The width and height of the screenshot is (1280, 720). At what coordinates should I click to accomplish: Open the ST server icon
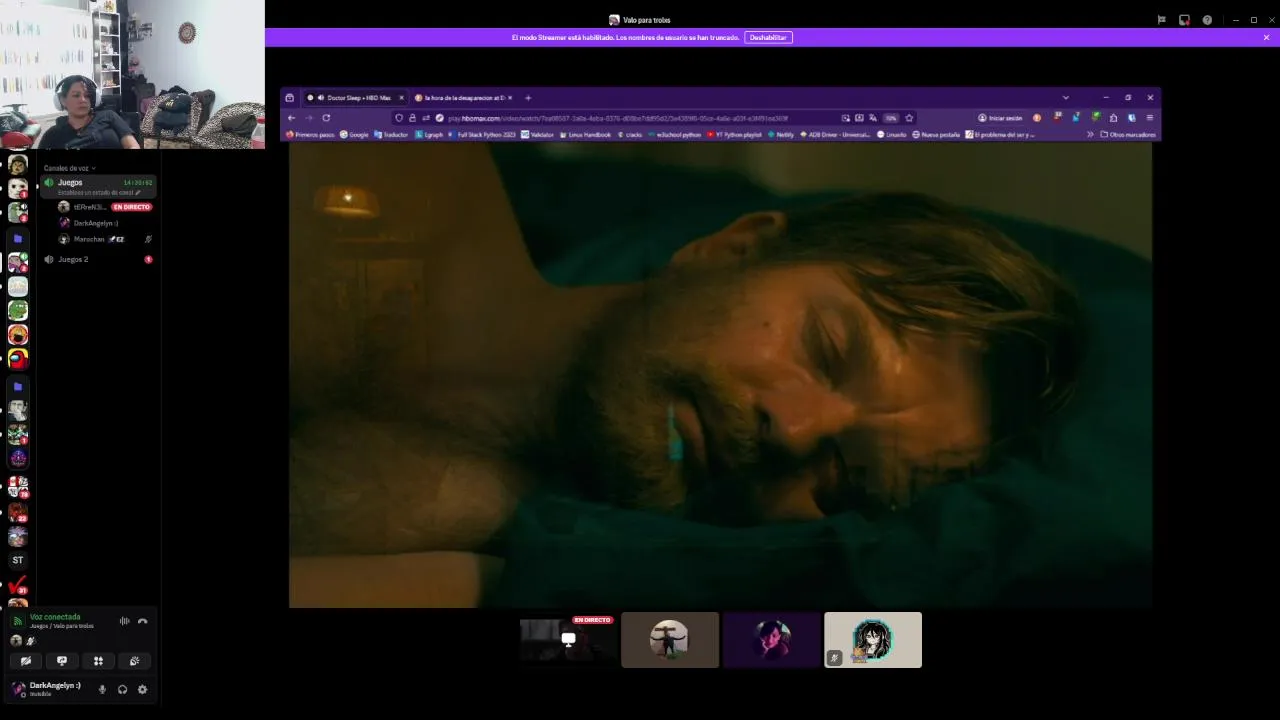[18, 560]
